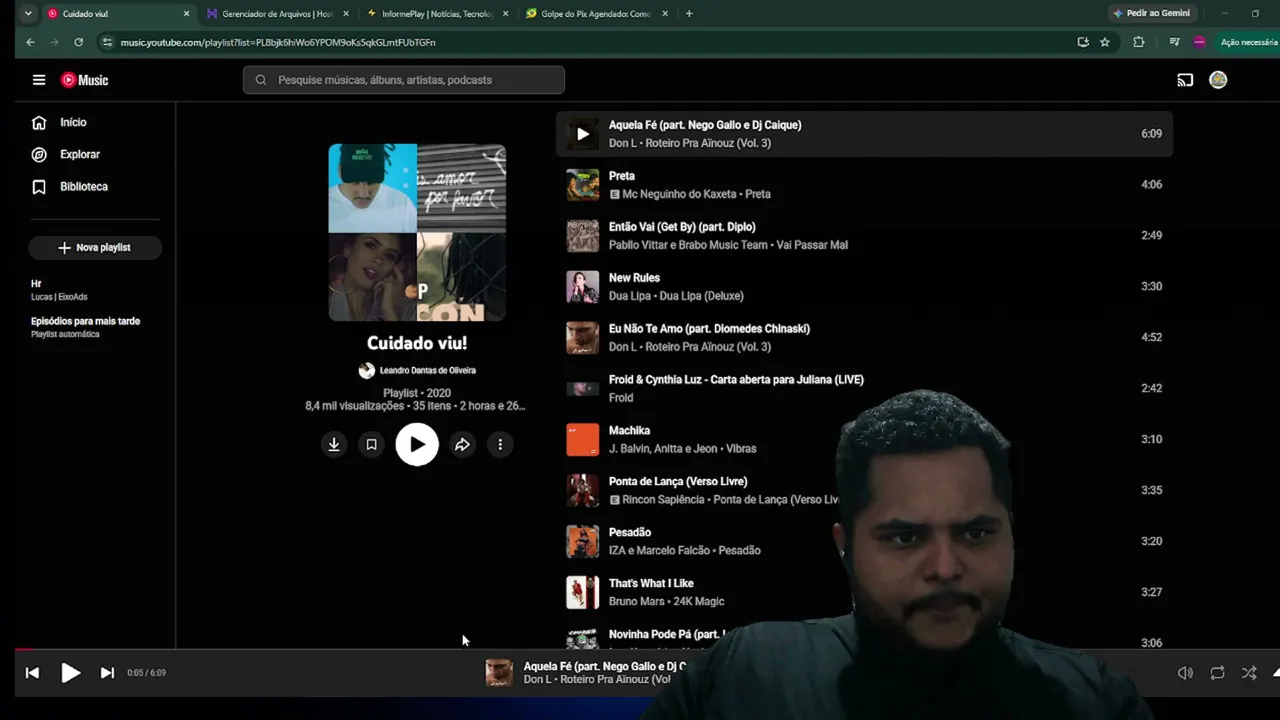Download the Cuidado viu! playlist
1280x720 pixels.
(x=334, y=445)
